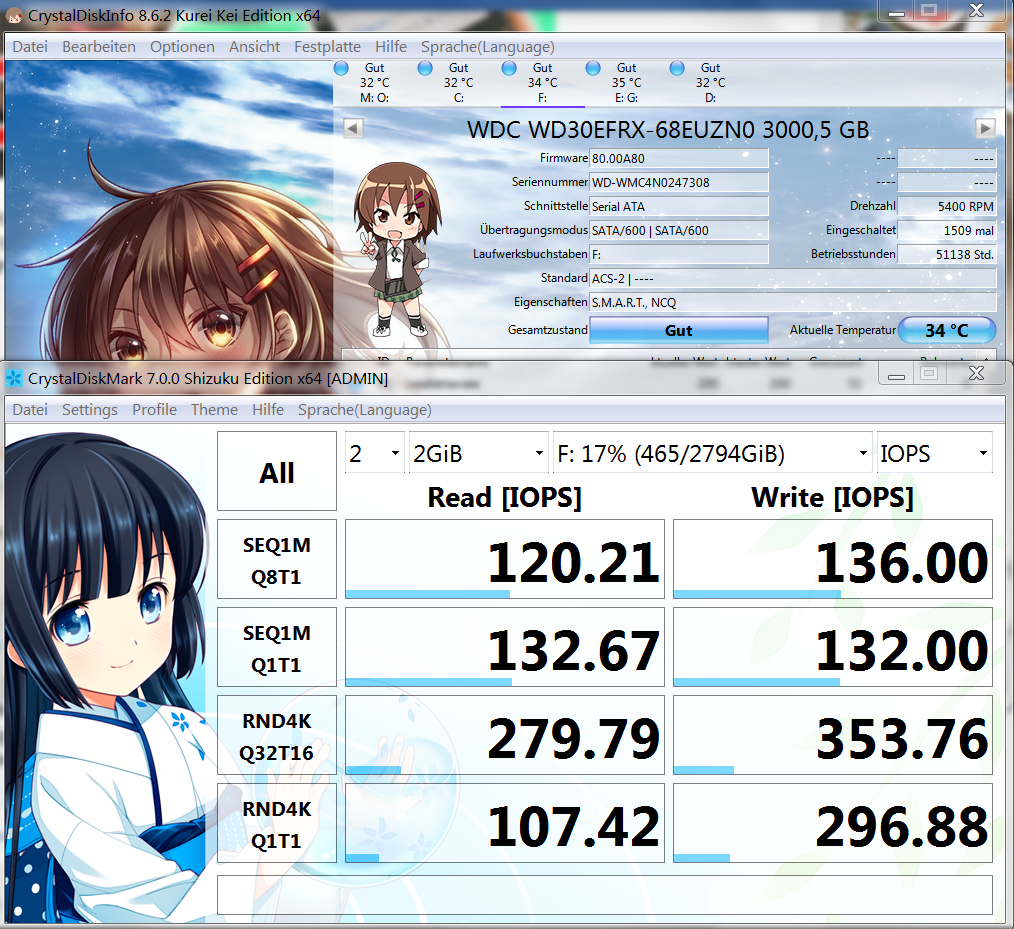Image resolution: width=1014 pixels, height=929 pixels.
Task: Open the test size dropdown showing 2GiB
Action: pos(478,452)
